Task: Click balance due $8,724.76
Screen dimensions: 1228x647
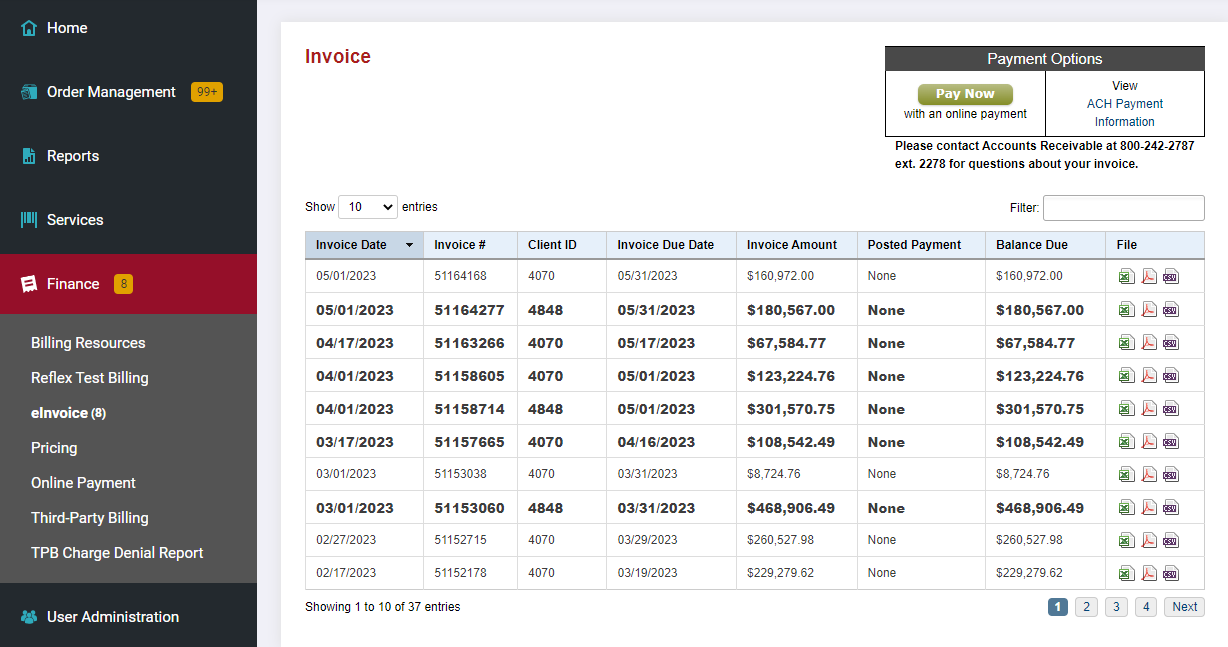Action: (x=1023, y=474)
